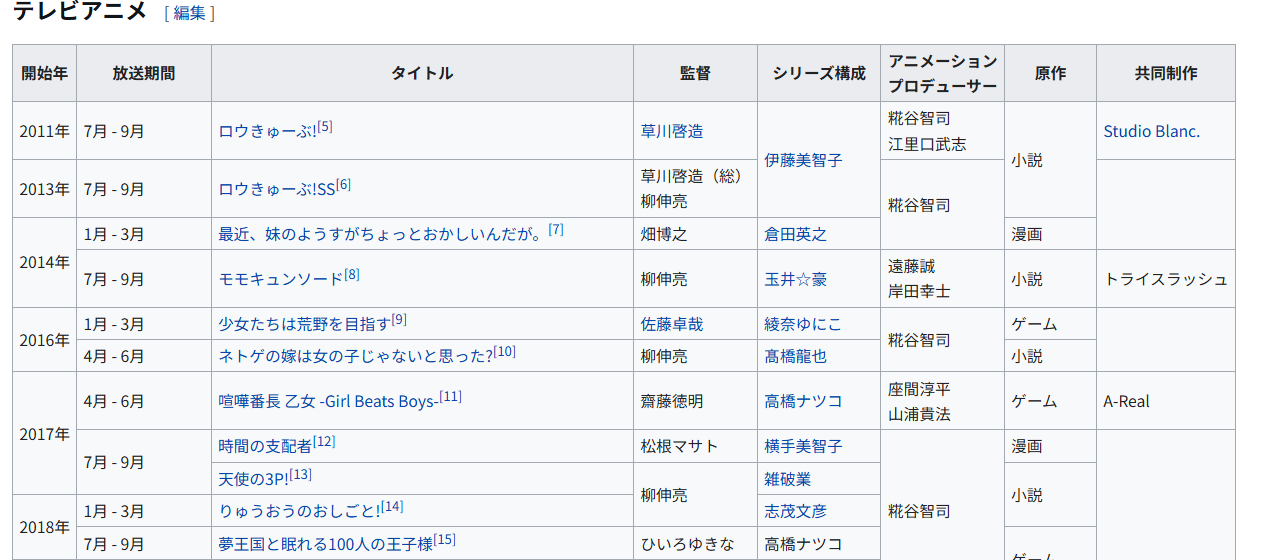1266x560 pixels.
Task: Click the 編集 edit link beside テレビアニメ
Action: point(189,13)
